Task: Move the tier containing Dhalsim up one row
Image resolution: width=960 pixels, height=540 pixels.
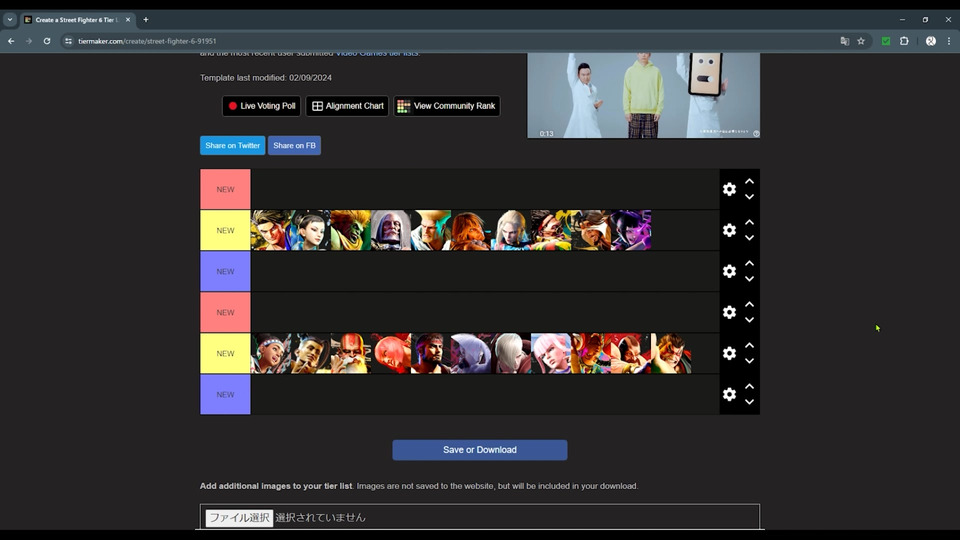Action: 749,345
